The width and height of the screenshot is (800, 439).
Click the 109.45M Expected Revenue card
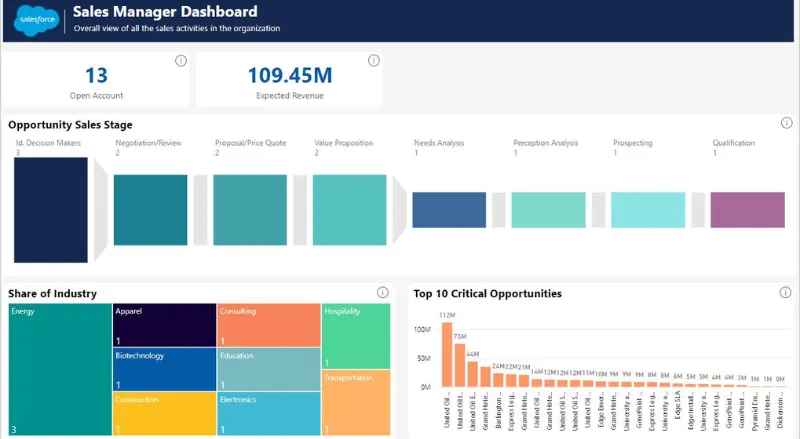coord(289,79)
